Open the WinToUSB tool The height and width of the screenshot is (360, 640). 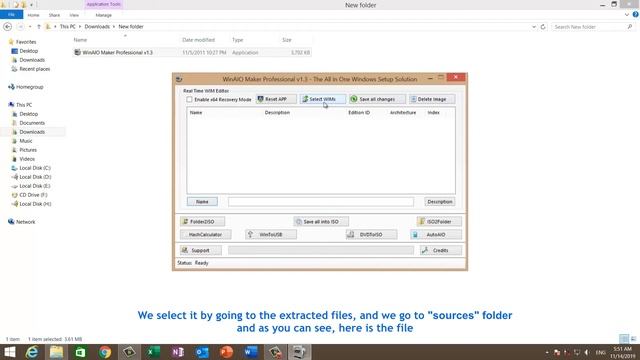(x=271, y=235)
